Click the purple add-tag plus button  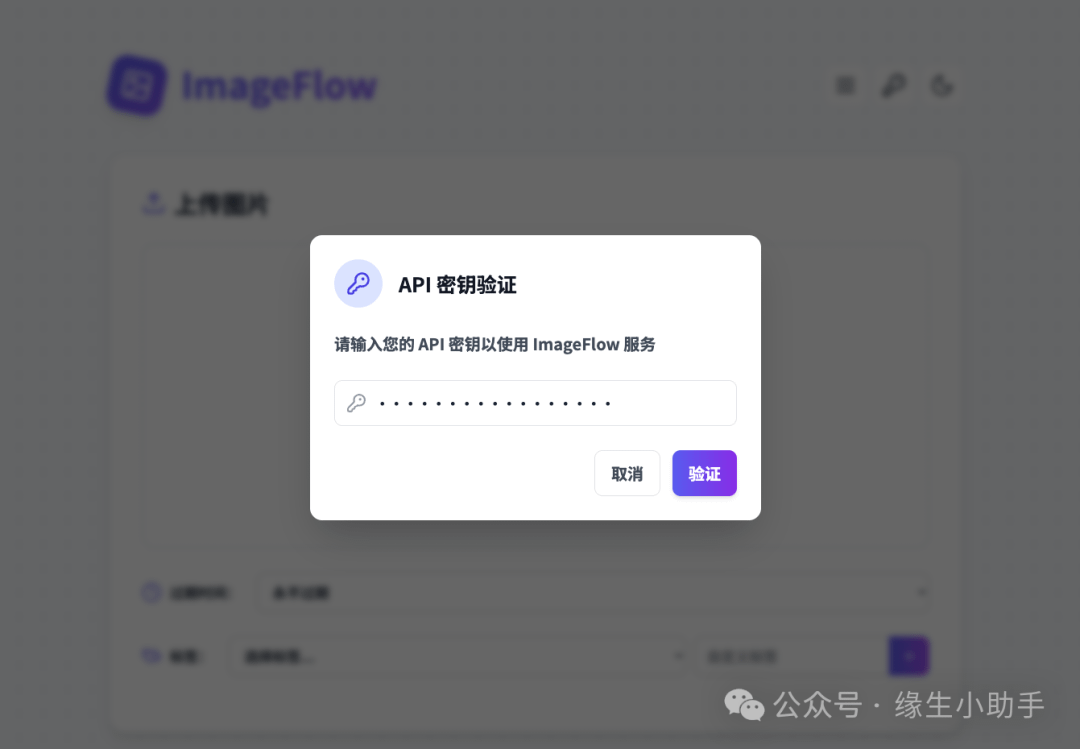[908, 656]
